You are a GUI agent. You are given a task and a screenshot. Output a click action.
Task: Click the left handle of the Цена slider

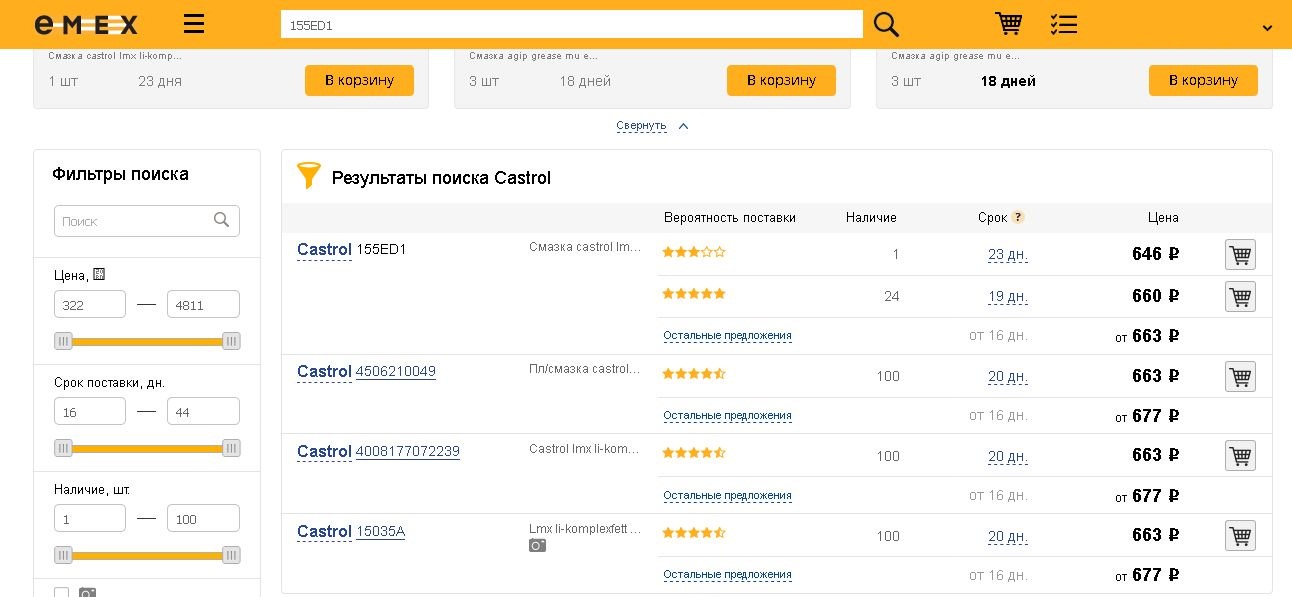(63, 341)
